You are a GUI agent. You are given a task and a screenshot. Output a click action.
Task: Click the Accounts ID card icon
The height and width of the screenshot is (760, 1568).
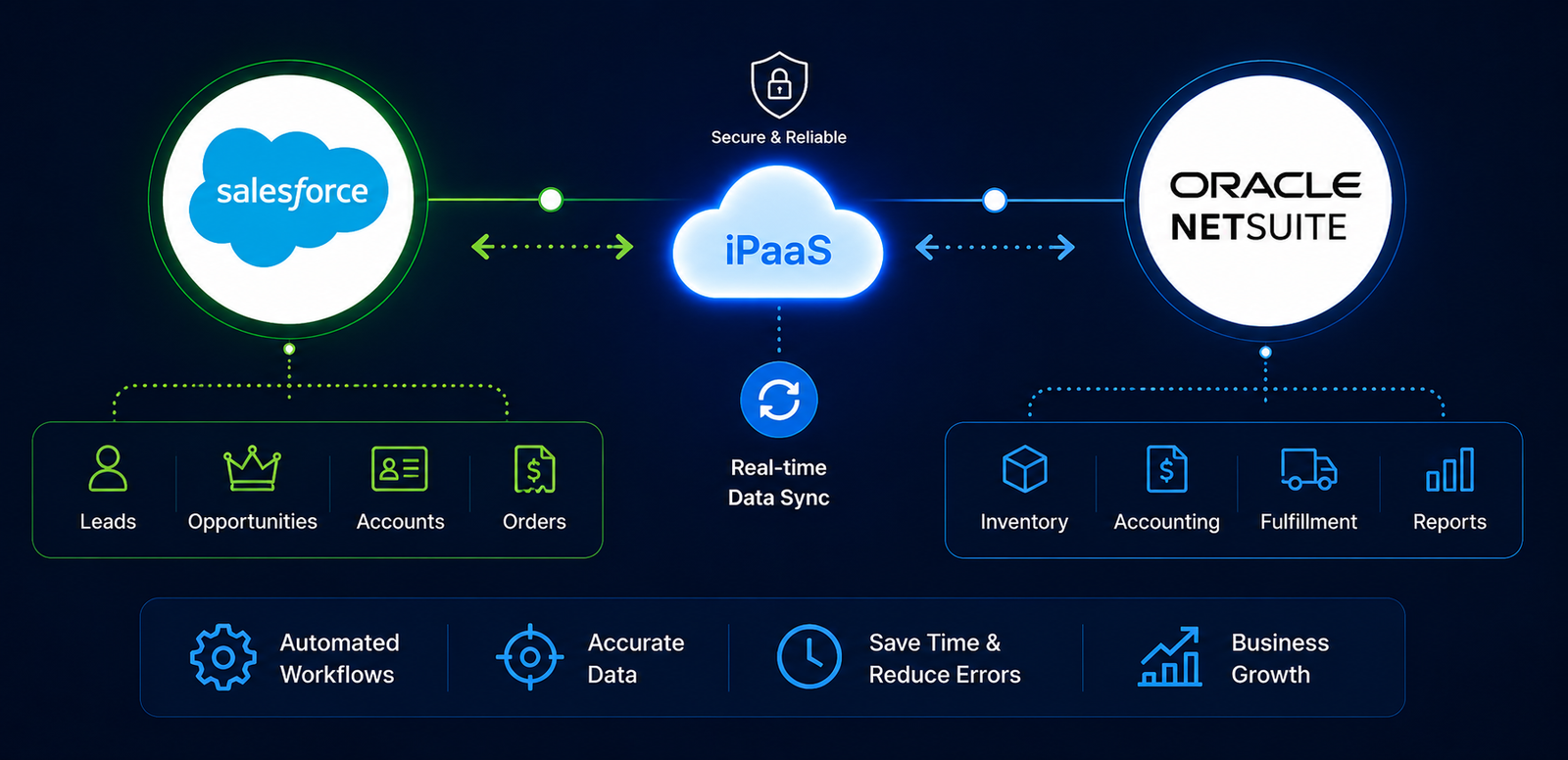pyautogui.click(x=400, y=468)
